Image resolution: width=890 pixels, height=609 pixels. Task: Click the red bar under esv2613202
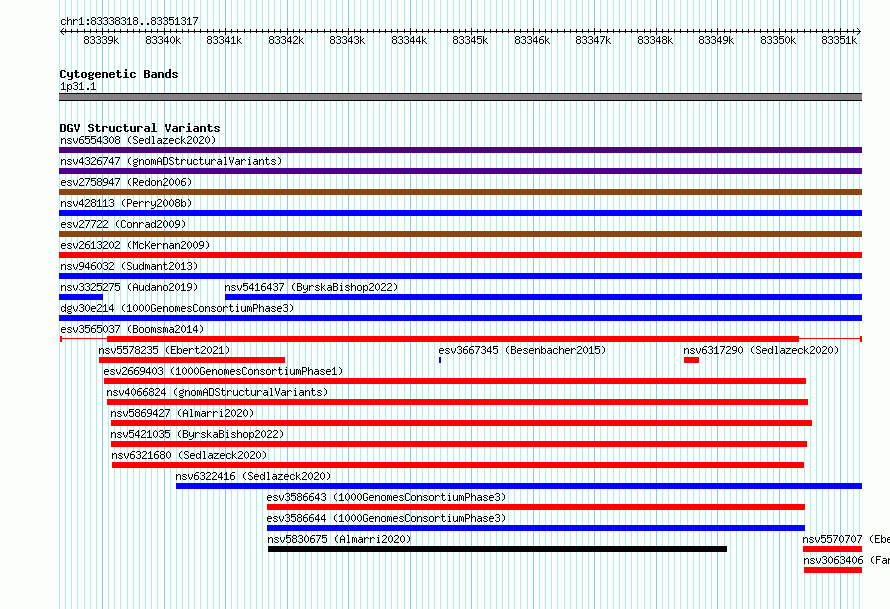click(460, 255)
